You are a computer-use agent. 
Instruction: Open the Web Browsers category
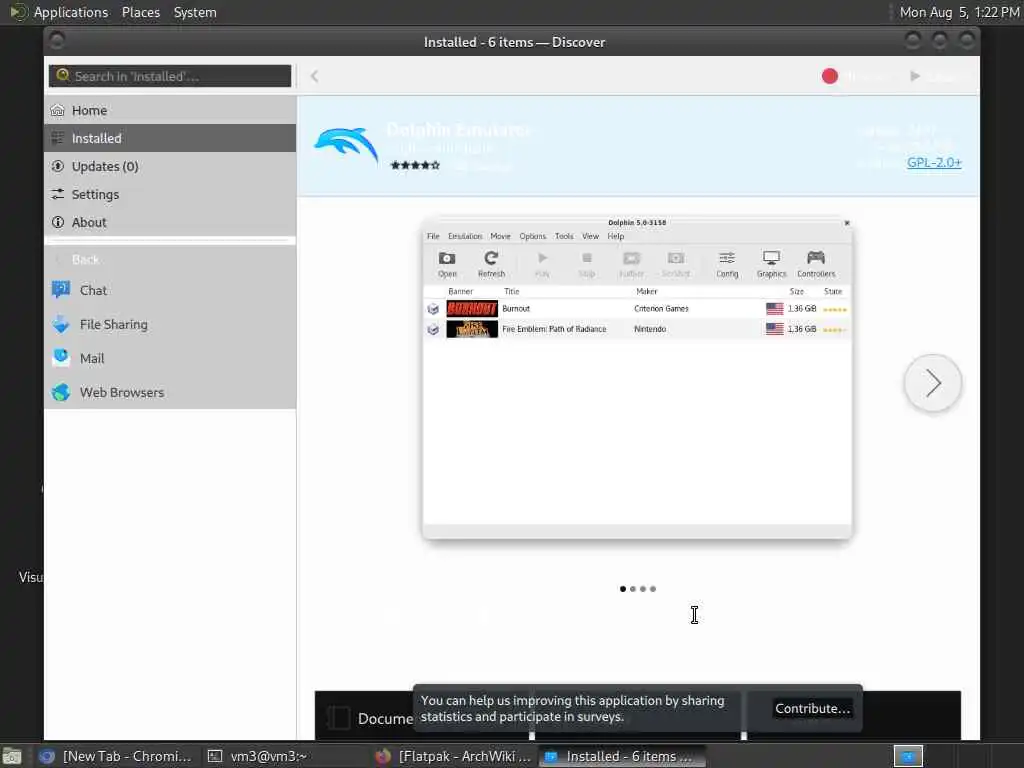coord(170,392)
